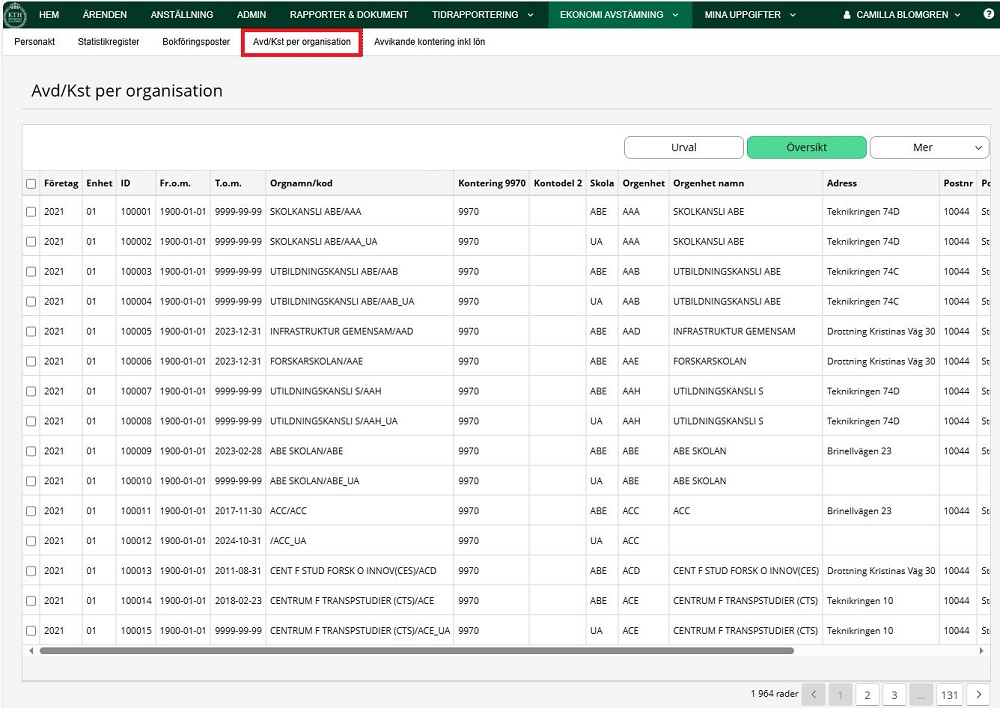Click the Urval button
1000x708 pixels.
point(684,148)
